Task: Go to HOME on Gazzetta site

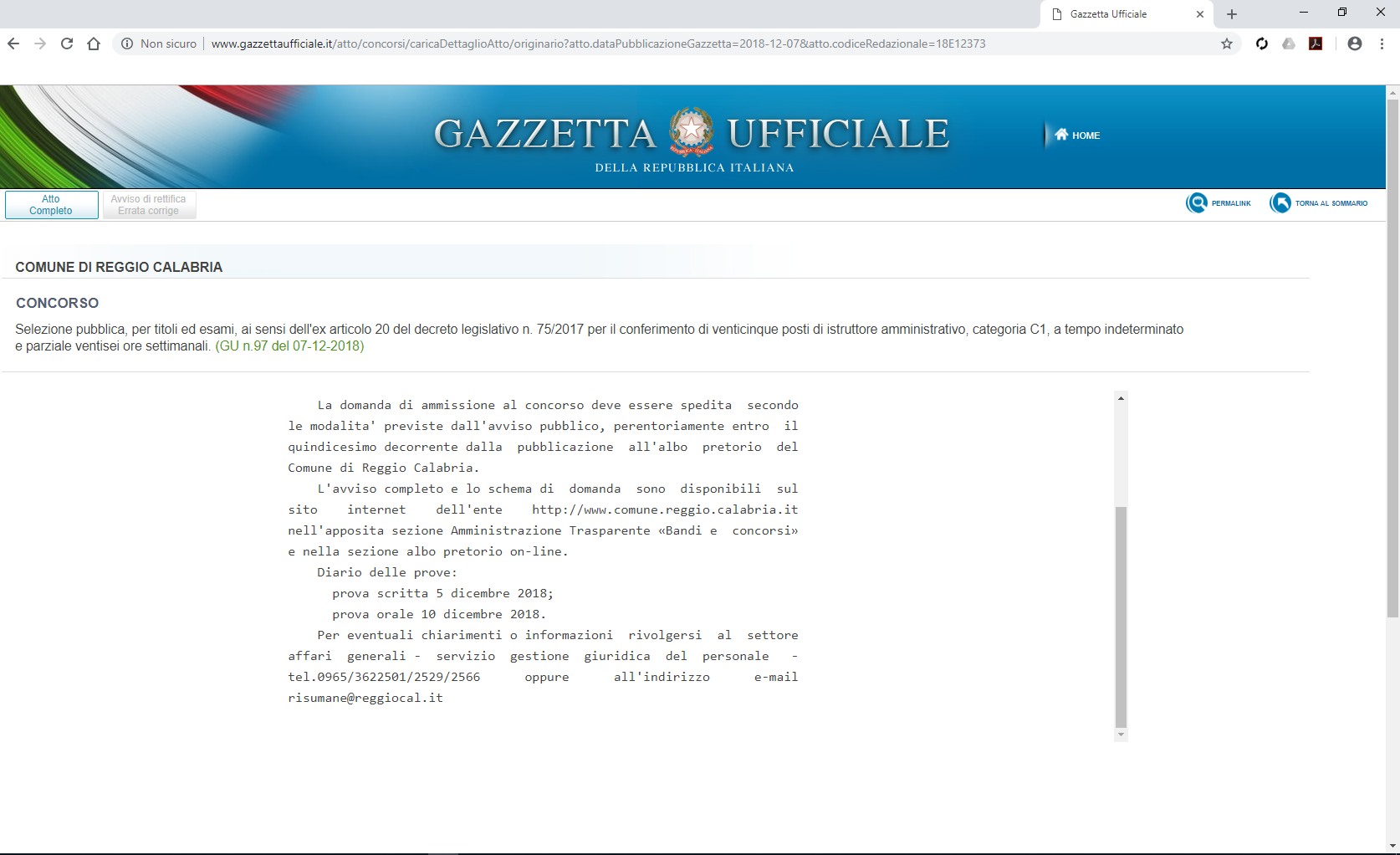Action: (1077, 135)
